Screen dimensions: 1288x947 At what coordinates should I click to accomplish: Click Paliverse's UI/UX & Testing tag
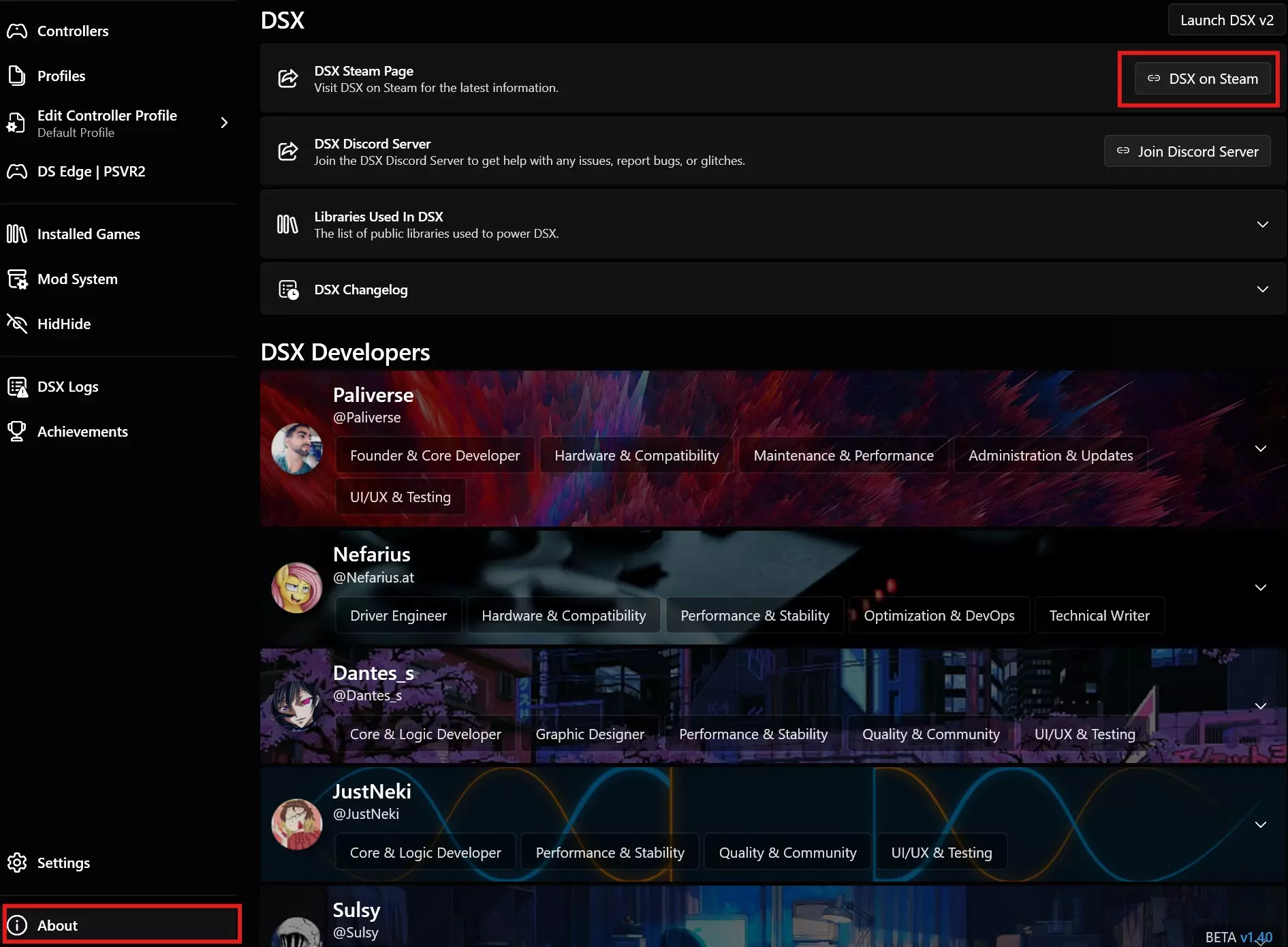pos(400,497)
